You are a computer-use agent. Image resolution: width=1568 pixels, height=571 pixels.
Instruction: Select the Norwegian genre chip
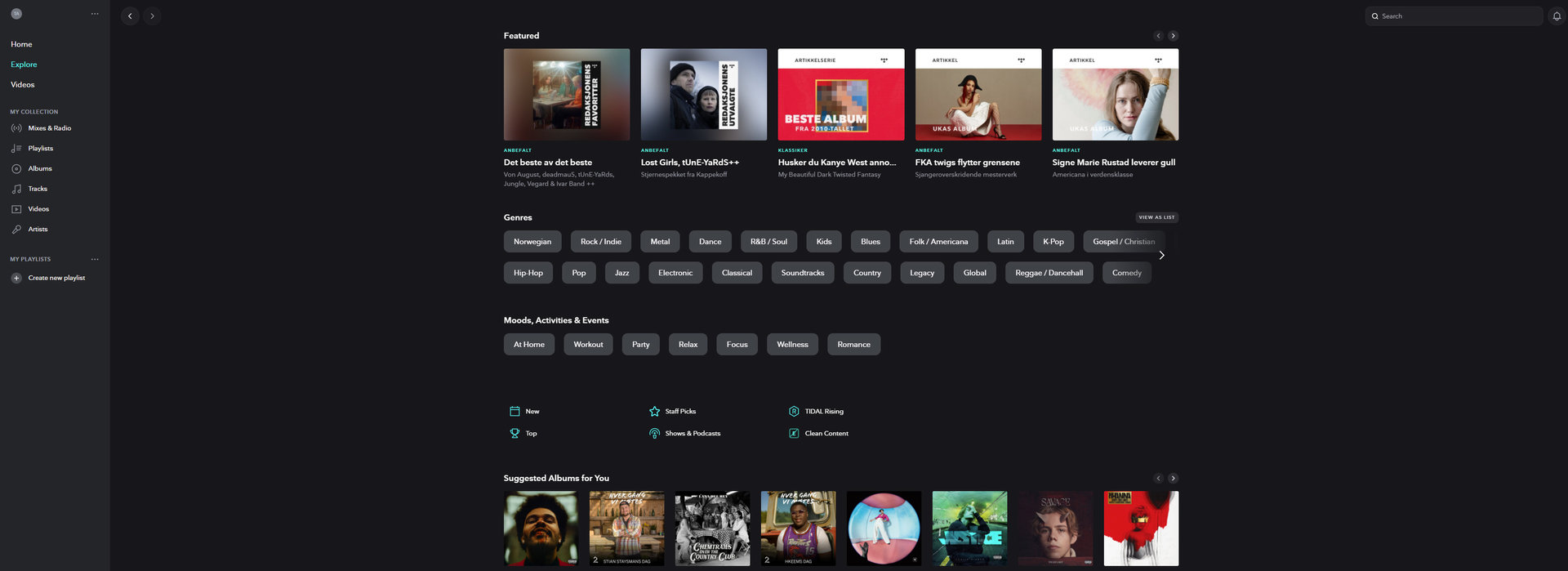532,242
